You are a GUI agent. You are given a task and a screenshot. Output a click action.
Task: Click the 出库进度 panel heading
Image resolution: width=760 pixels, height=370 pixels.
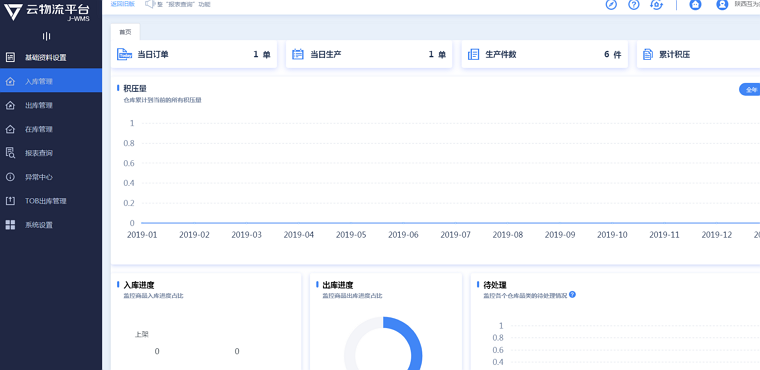(338, 285)
